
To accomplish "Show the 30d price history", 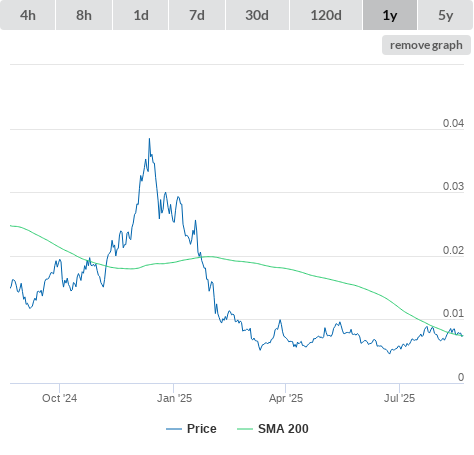I will [x=257, y=15].
